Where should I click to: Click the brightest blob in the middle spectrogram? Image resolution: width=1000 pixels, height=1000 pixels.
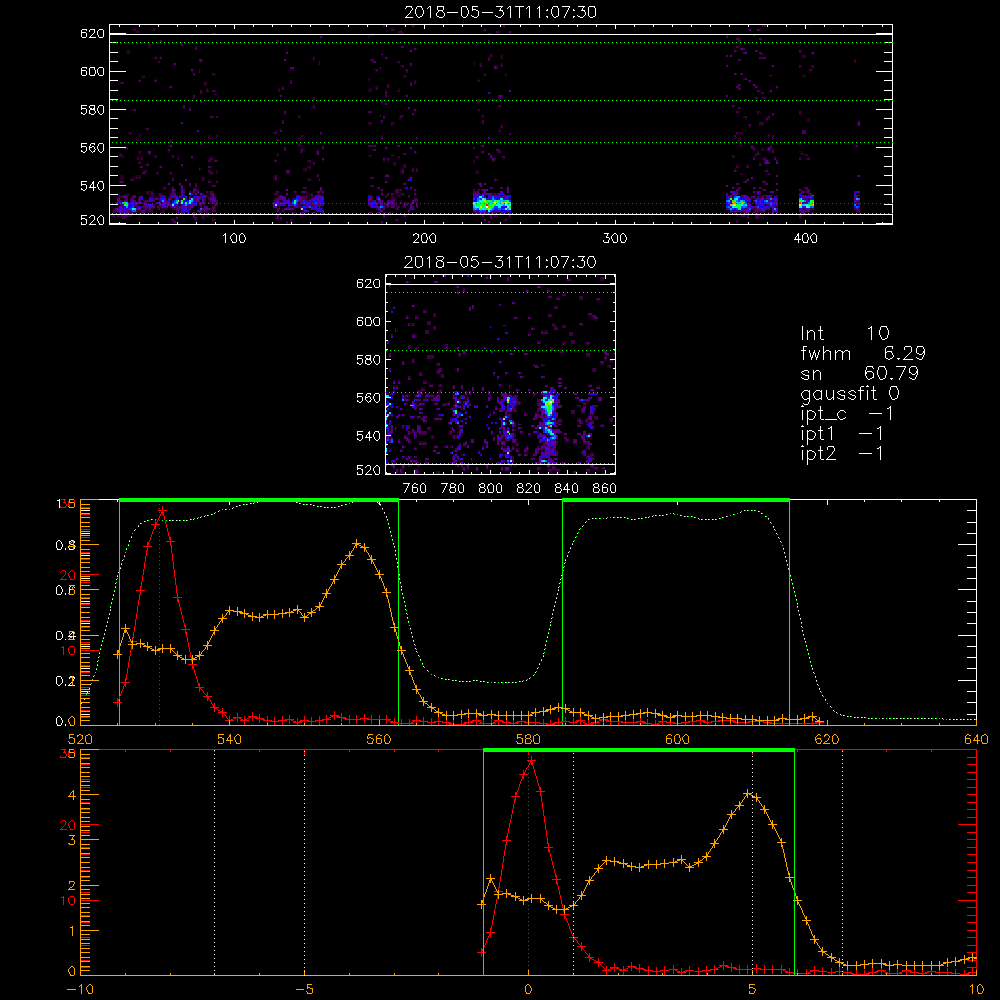[548, 404]
